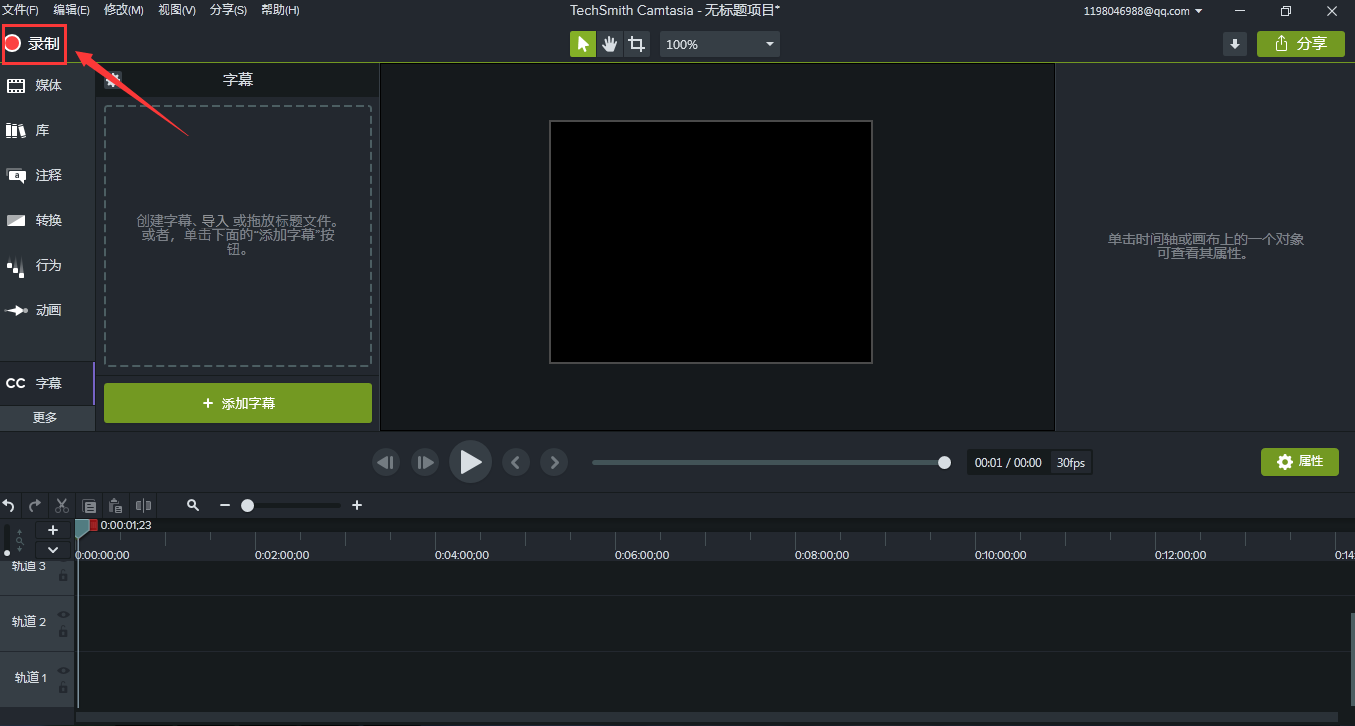Viewport: 1355px width, 726px height.
Task: Add a new track with plus button
Action: tap(53, 530)
